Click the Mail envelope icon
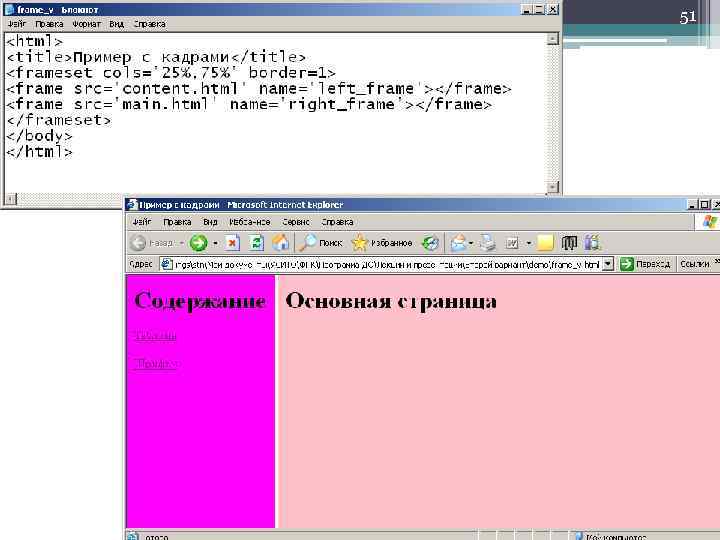This screenshot has width=720, height=540. click(x=458, y=242)
